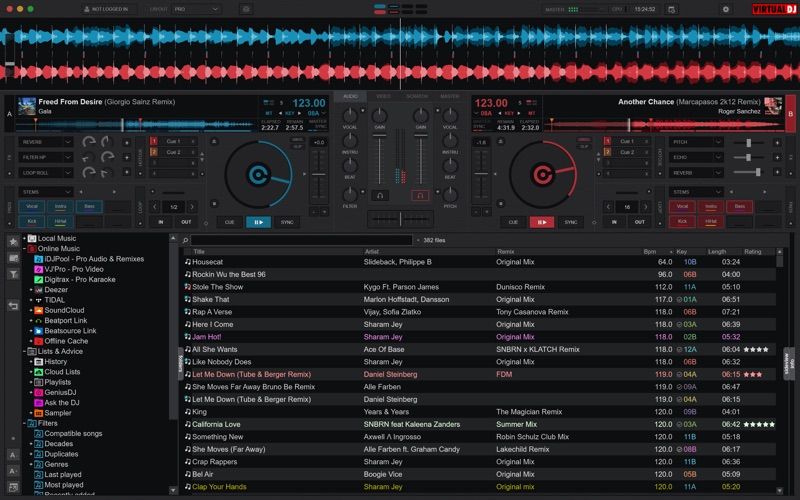Image resolution: width=800 pixels, height=500 pixels.
Task: Click the crossfader slider
Action: pyautogui.click(x=401, y=219)
